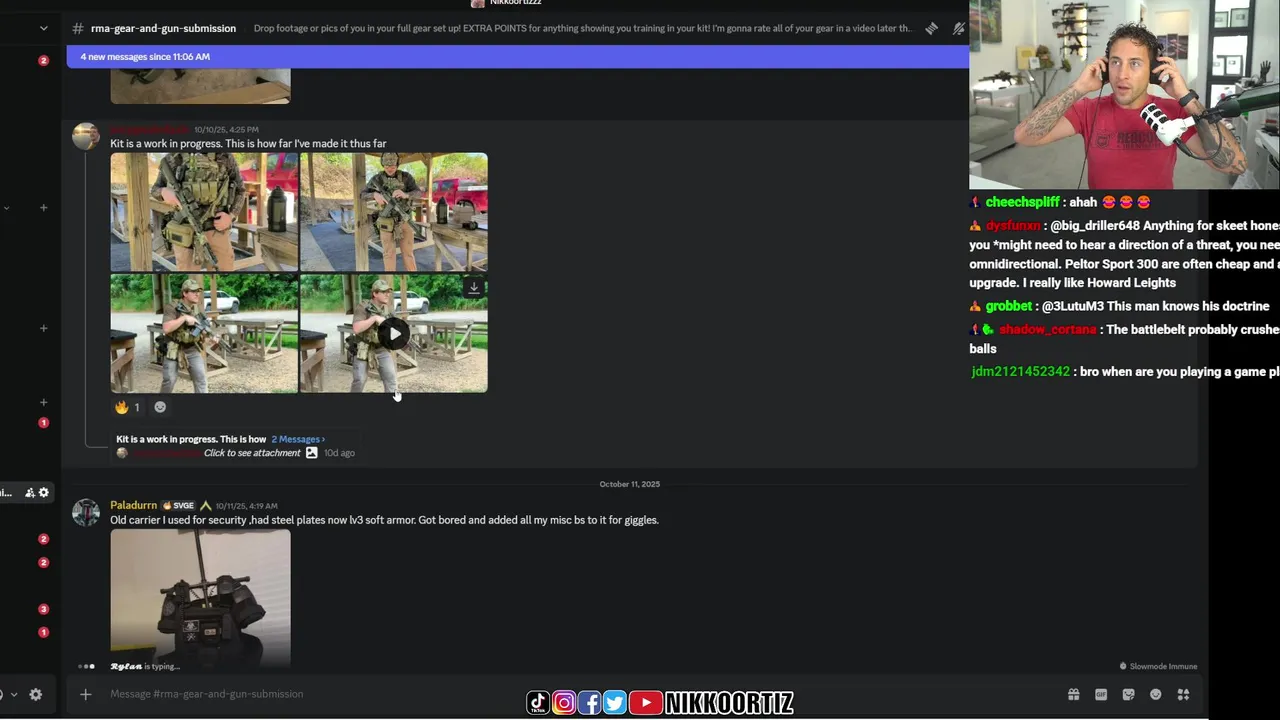Toggle notification settings with the muted bell icon
The image size is (1280, 720).
(x=958, y=28)
